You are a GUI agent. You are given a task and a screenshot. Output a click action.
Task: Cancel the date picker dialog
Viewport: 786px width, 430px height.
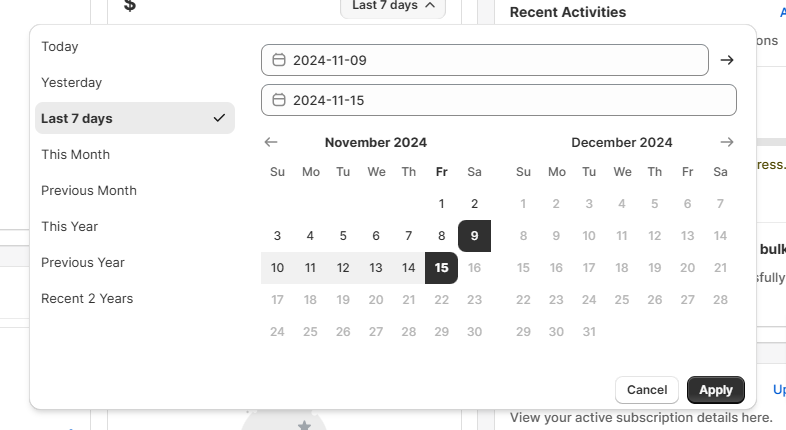647,390
